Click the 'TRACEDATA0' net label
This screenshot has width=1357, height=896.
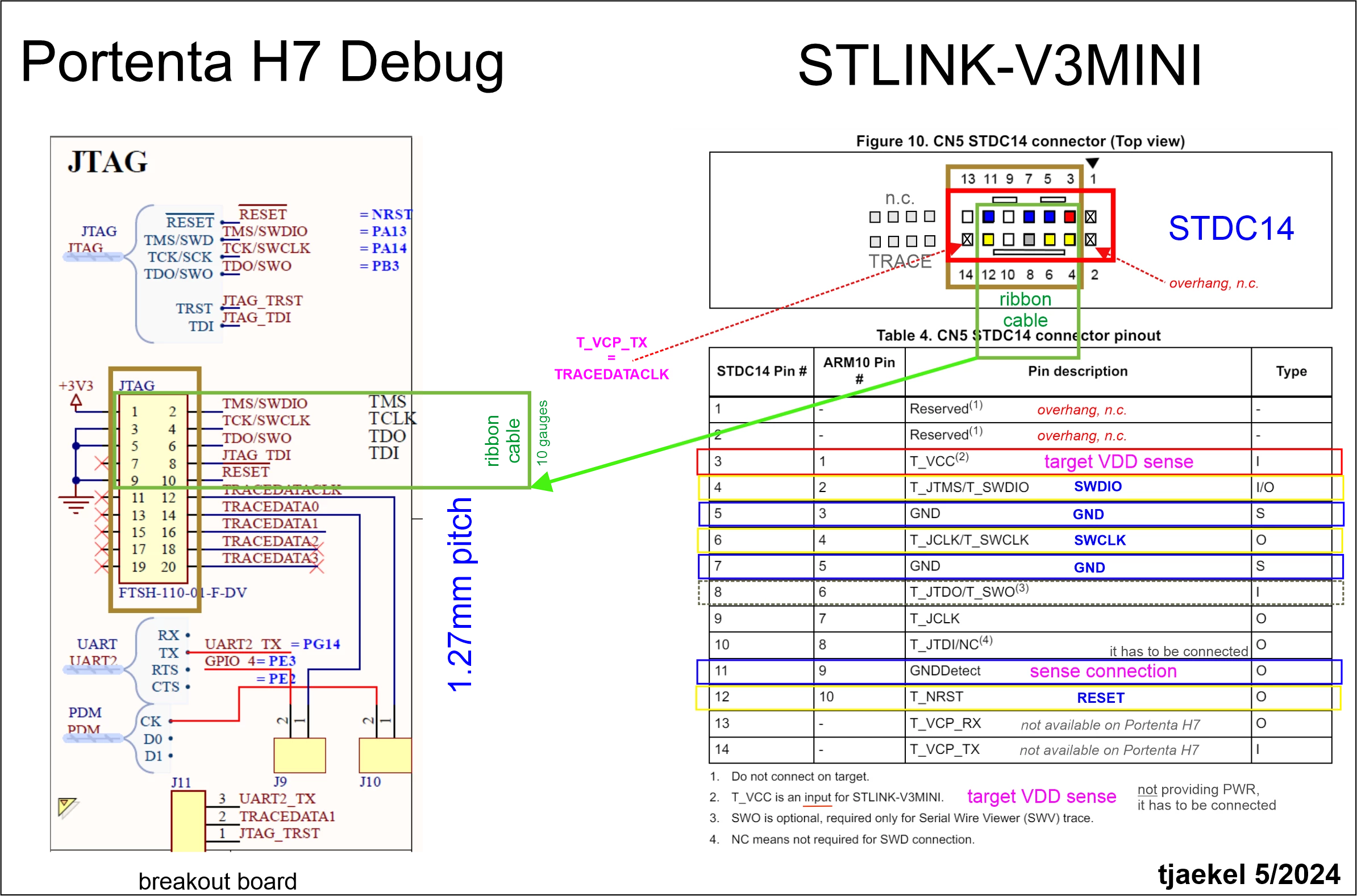pyautogui.click(x=270, y=506)
